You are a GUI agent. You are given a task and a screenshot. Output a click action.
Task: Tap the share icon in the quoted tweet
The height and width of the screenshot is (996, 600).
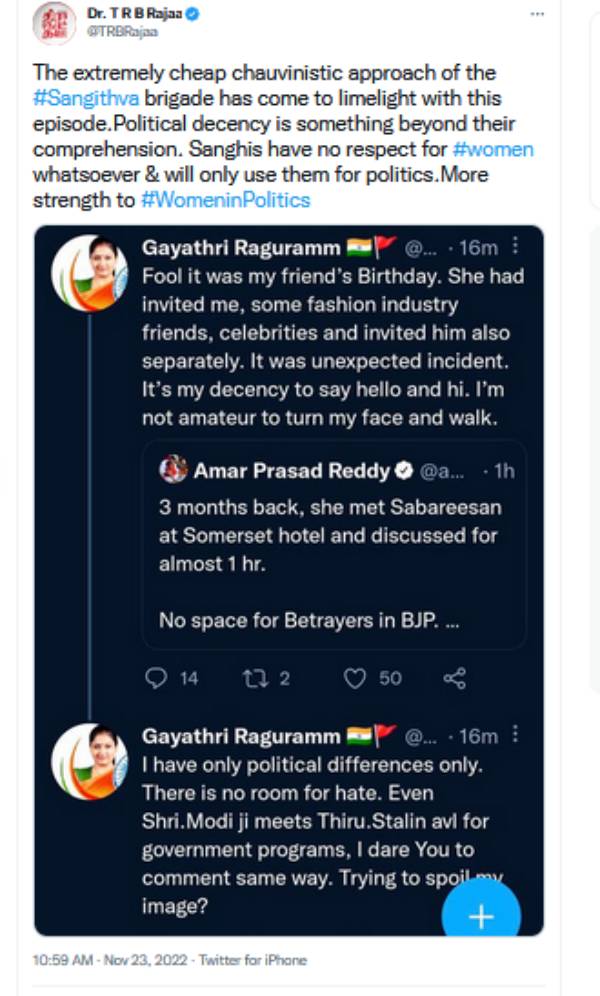pos(455,678)
